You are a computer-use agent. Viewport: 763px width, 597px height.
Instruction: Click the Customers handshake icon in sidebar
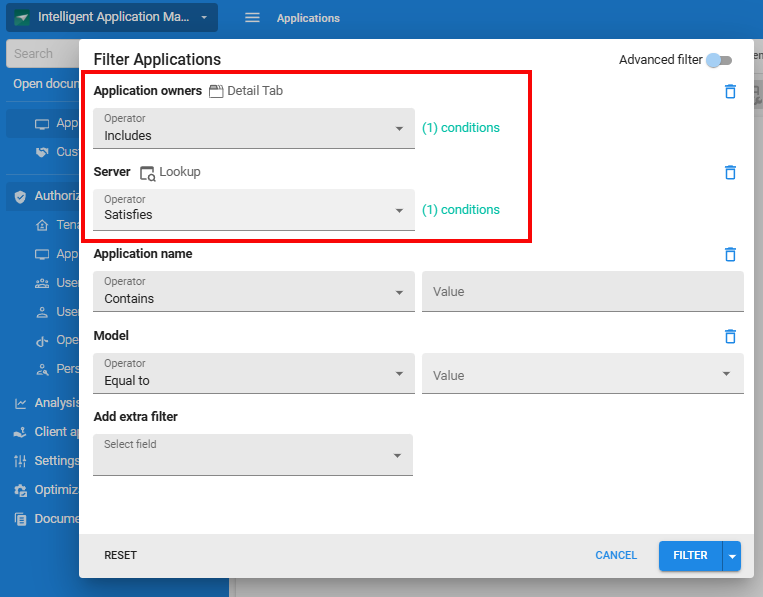tap(42, 152)
